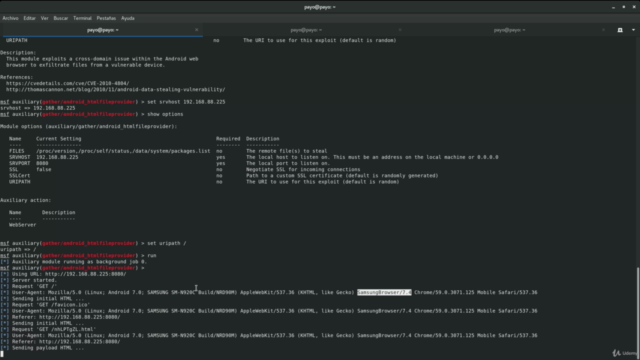Click the SRVPORT 8080 value
Image resolution: width=640 pixels, height=360 pixels.
click(x=42, y=163)
